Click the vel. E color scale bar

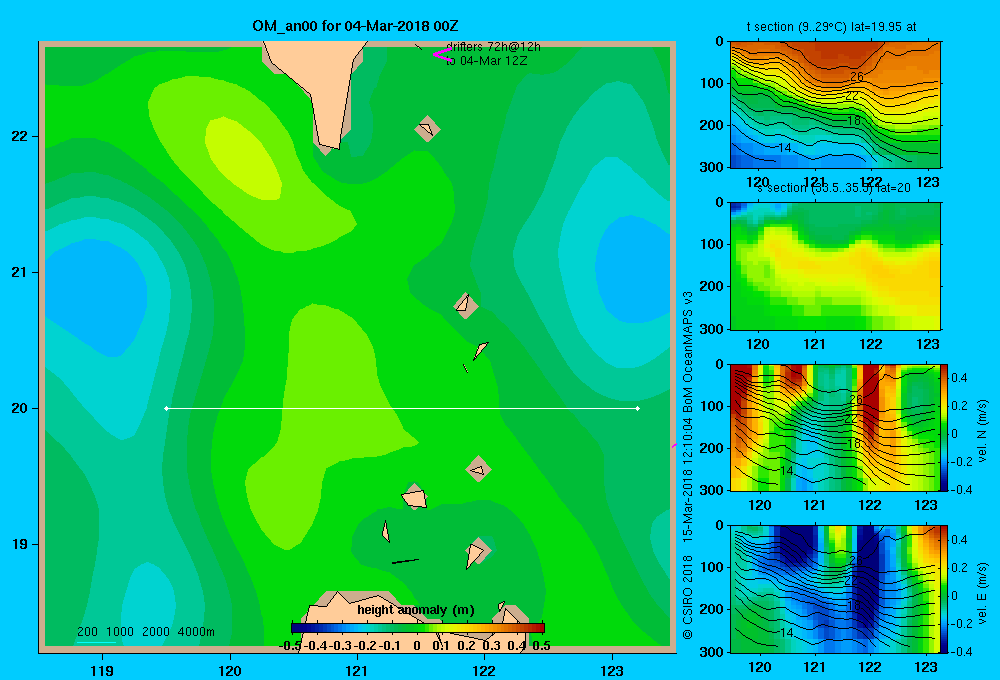tap(945, 589)
